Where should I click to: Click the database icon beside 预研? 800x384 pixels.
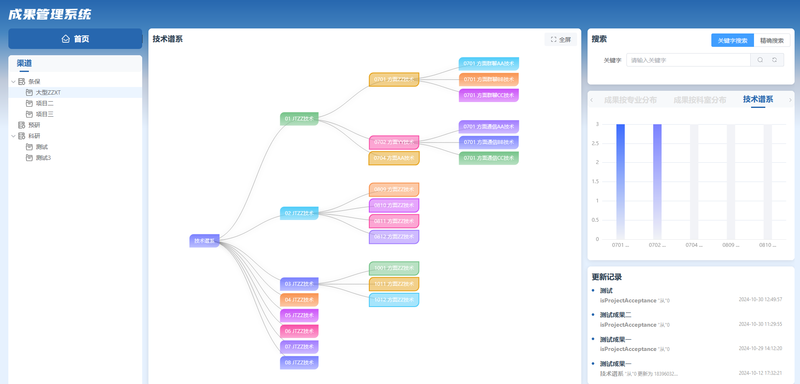21,125
